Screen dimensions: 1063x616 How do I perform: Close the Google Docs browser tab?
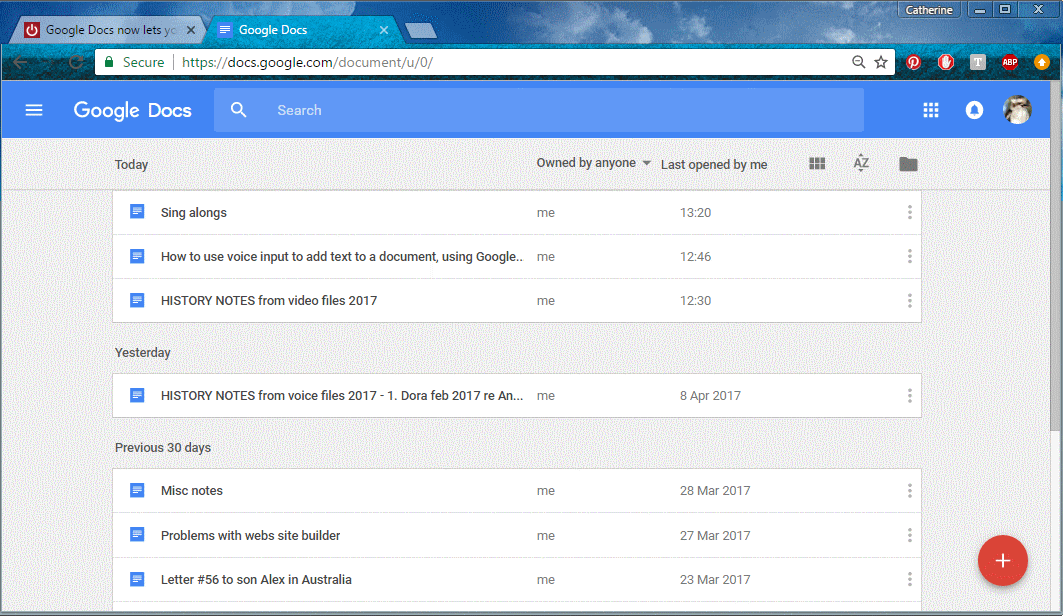383,30
